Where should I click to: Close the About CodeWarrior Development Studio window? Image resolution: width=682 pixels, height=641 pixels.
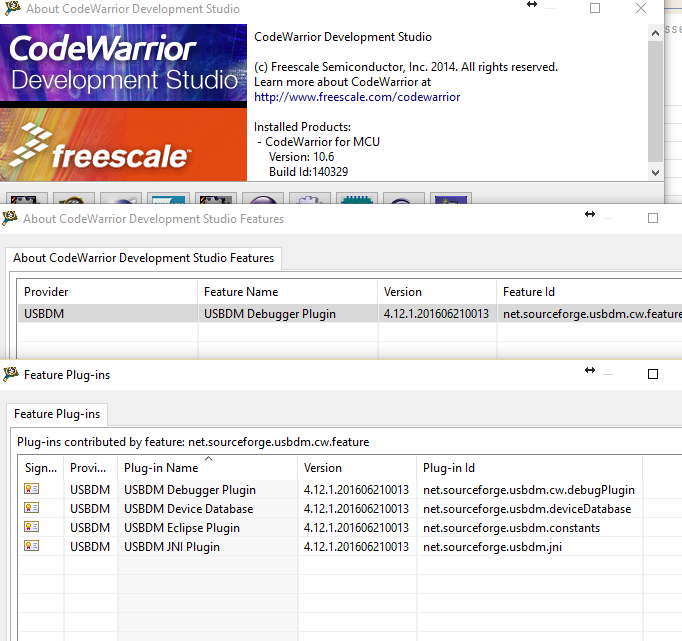[641, 8]
